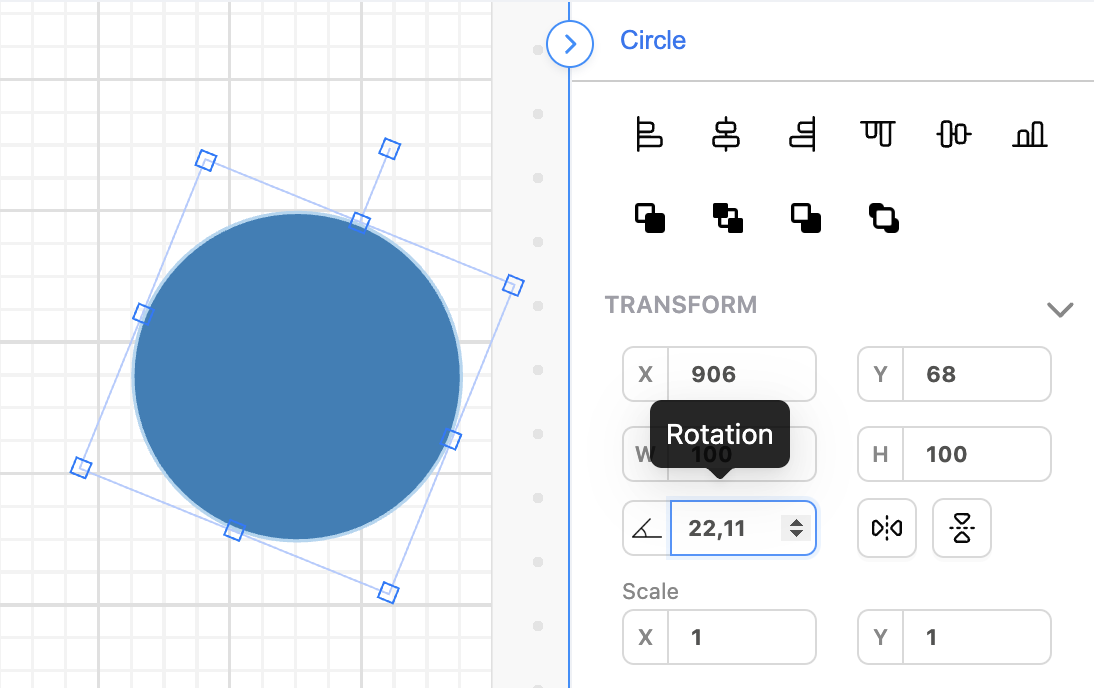The image size is (1094, 688).
Task: Click the Scale Y input field
Action: coord(976,637)
